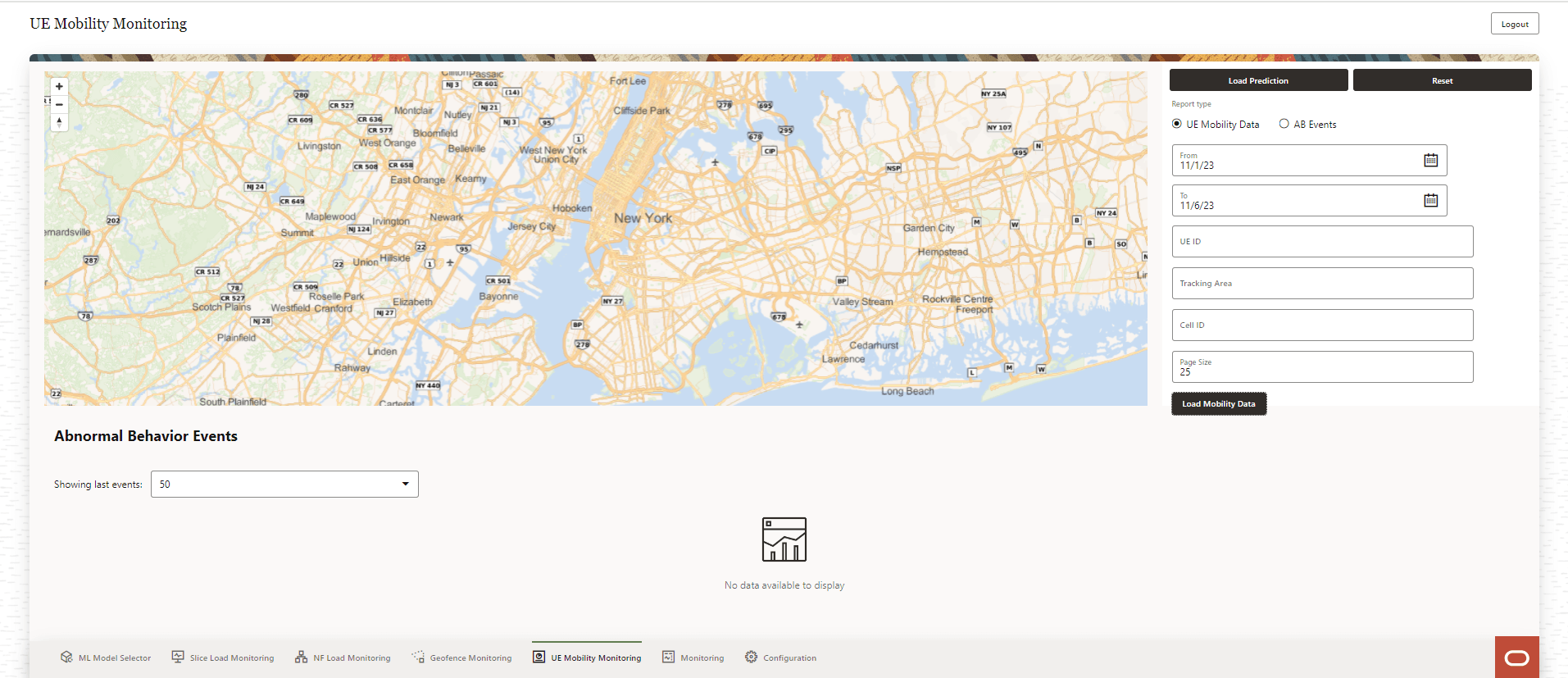The width and height of the screenshot is (1568, 678).
Task: Switch to Geofence Monitoring tab
Action: [461, 658]
